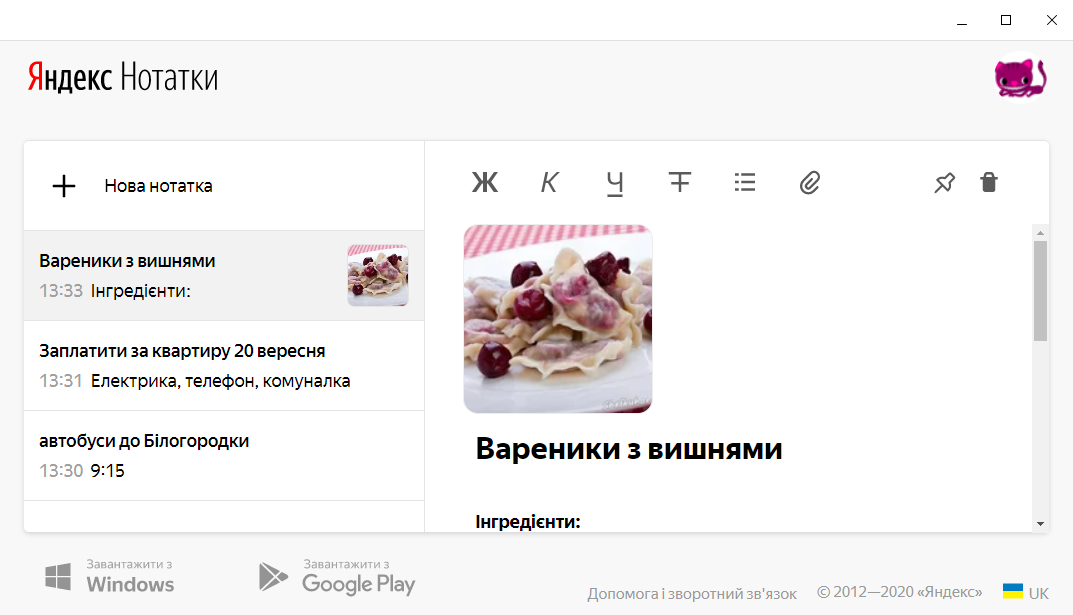Image resolution: width=1073 pixels, height=615 pixels.
Task: Click the Яндекс logo
Action: 69,77
